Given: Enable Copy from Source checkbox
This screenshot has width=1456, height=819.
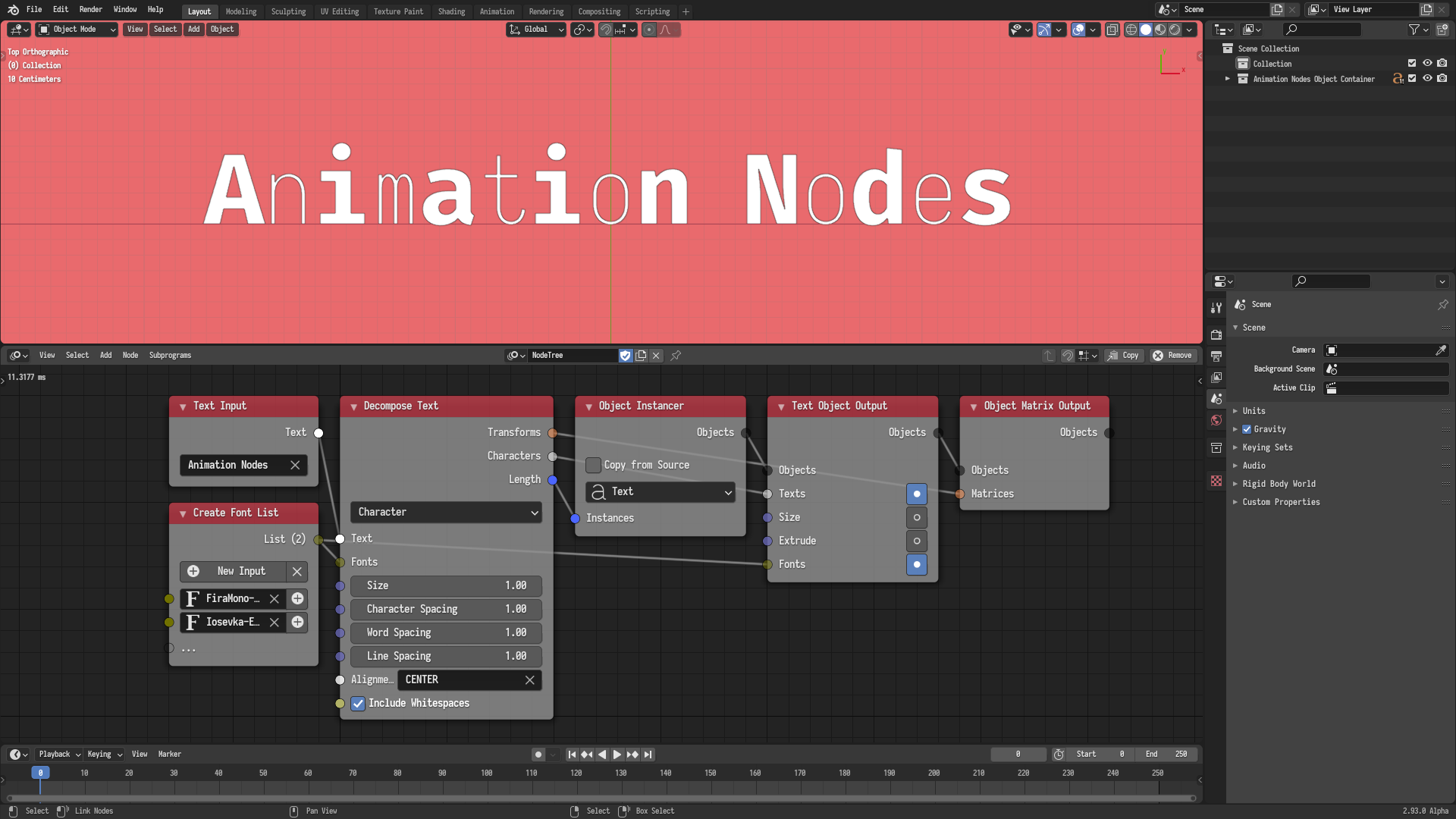Looking at the screenshot, I should point(593,464).
